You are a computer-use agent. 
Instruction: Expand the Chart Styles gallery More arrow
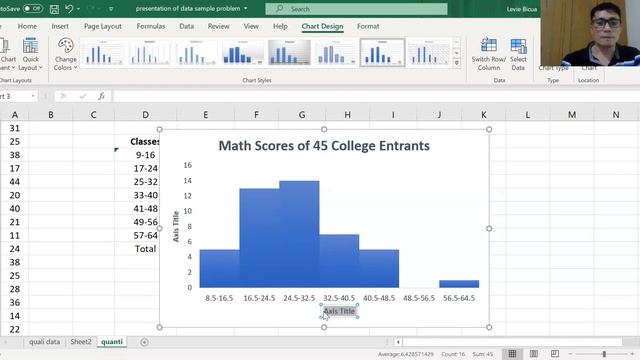[x=457, y=63]
